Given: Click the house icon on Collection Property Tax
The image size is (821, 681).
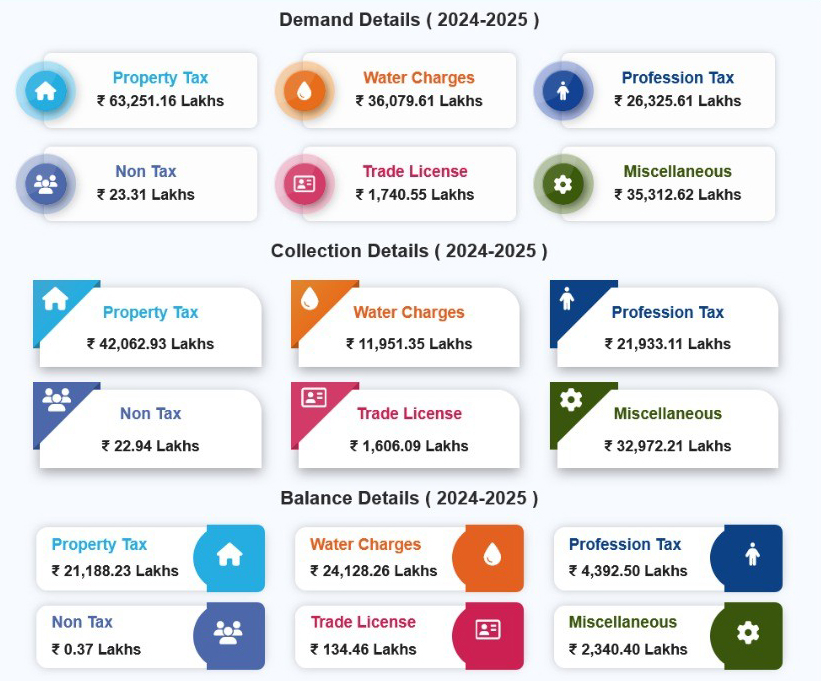Looking at the screenshot, I should (x=55, y=298).
